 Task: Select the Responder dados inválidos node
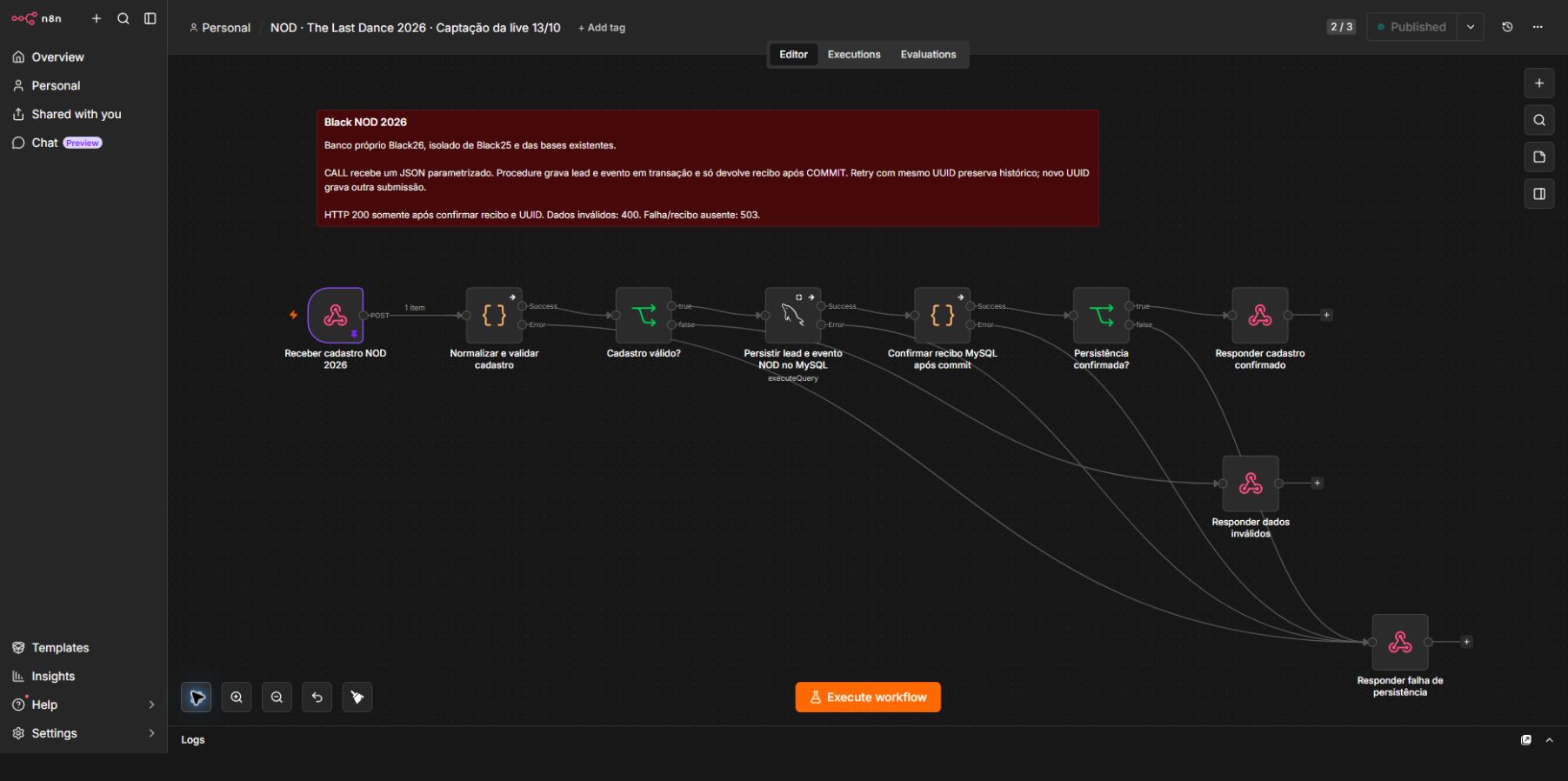coord(1251,484)
